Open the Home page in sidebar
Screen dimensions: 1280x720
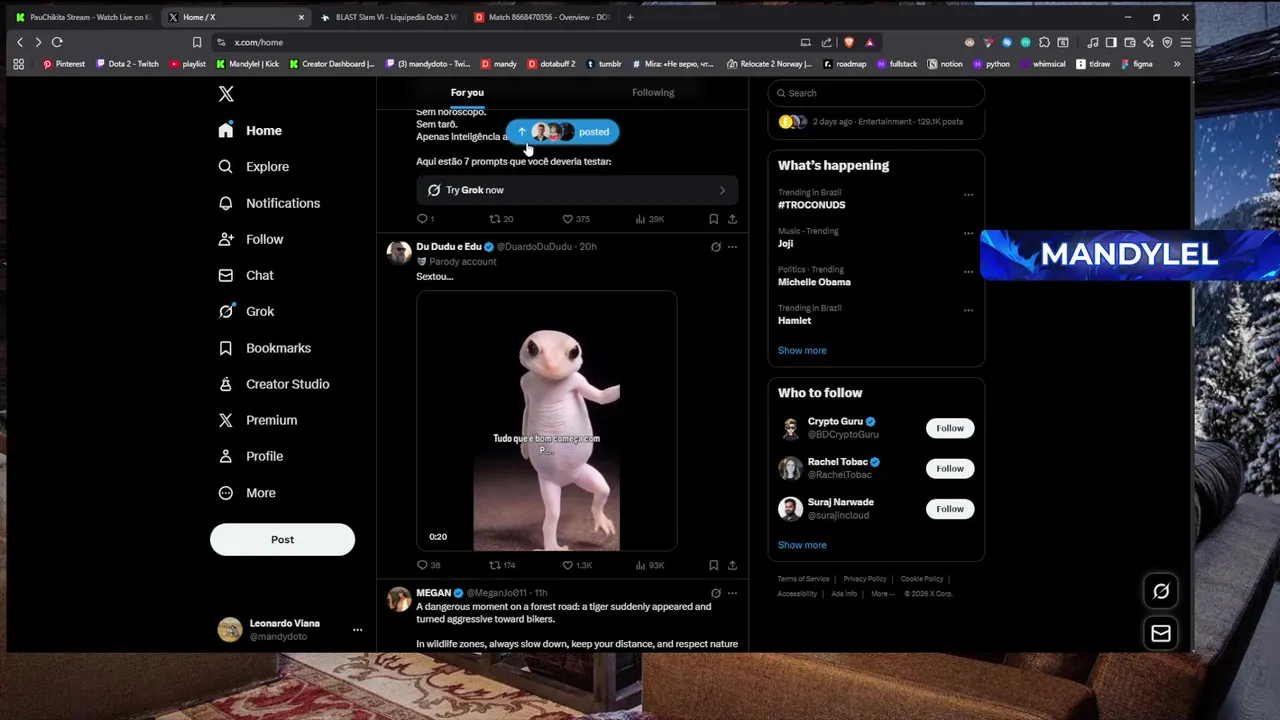pyautogui.click(x=251, y=131)
